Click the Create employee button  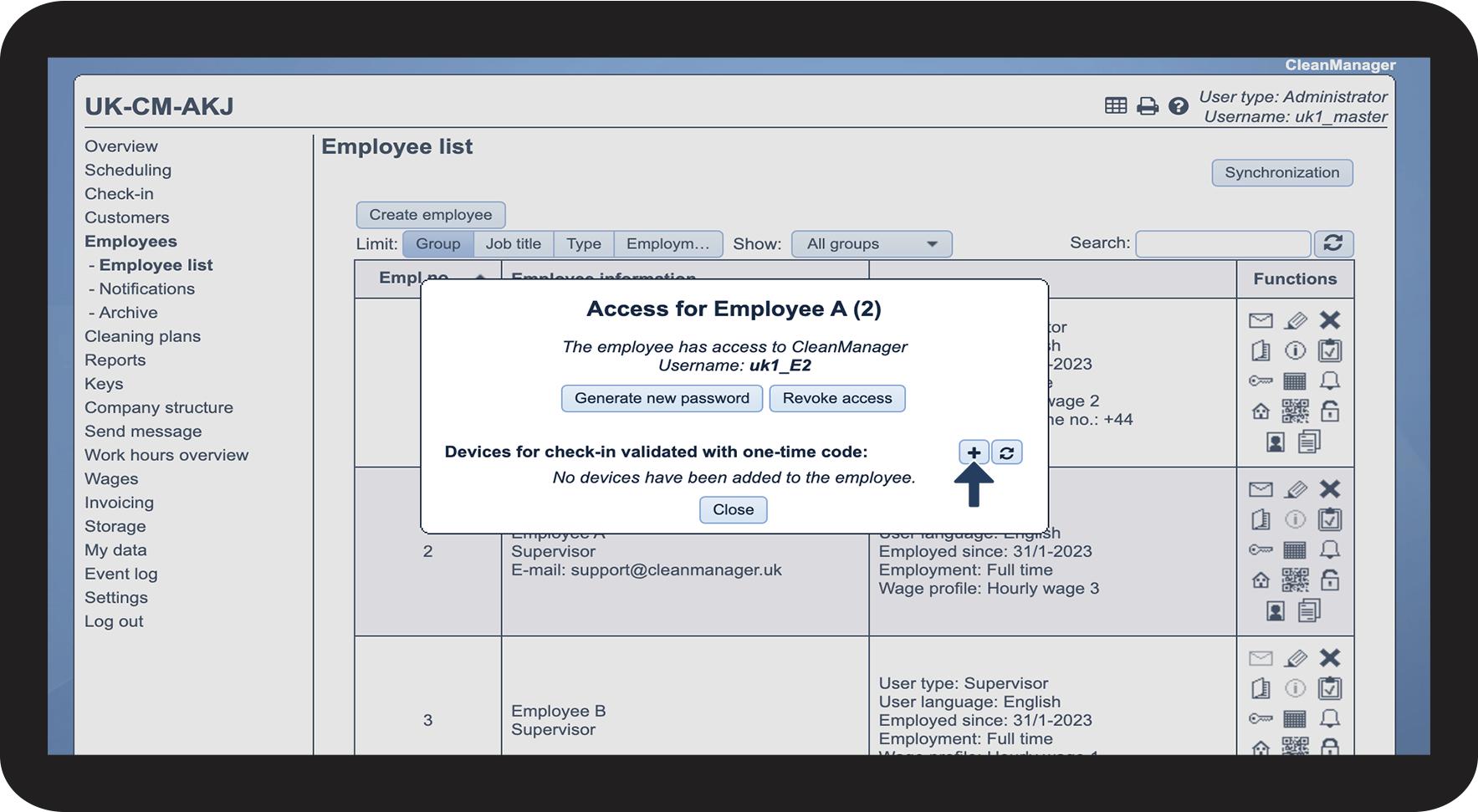coord(431,215)
